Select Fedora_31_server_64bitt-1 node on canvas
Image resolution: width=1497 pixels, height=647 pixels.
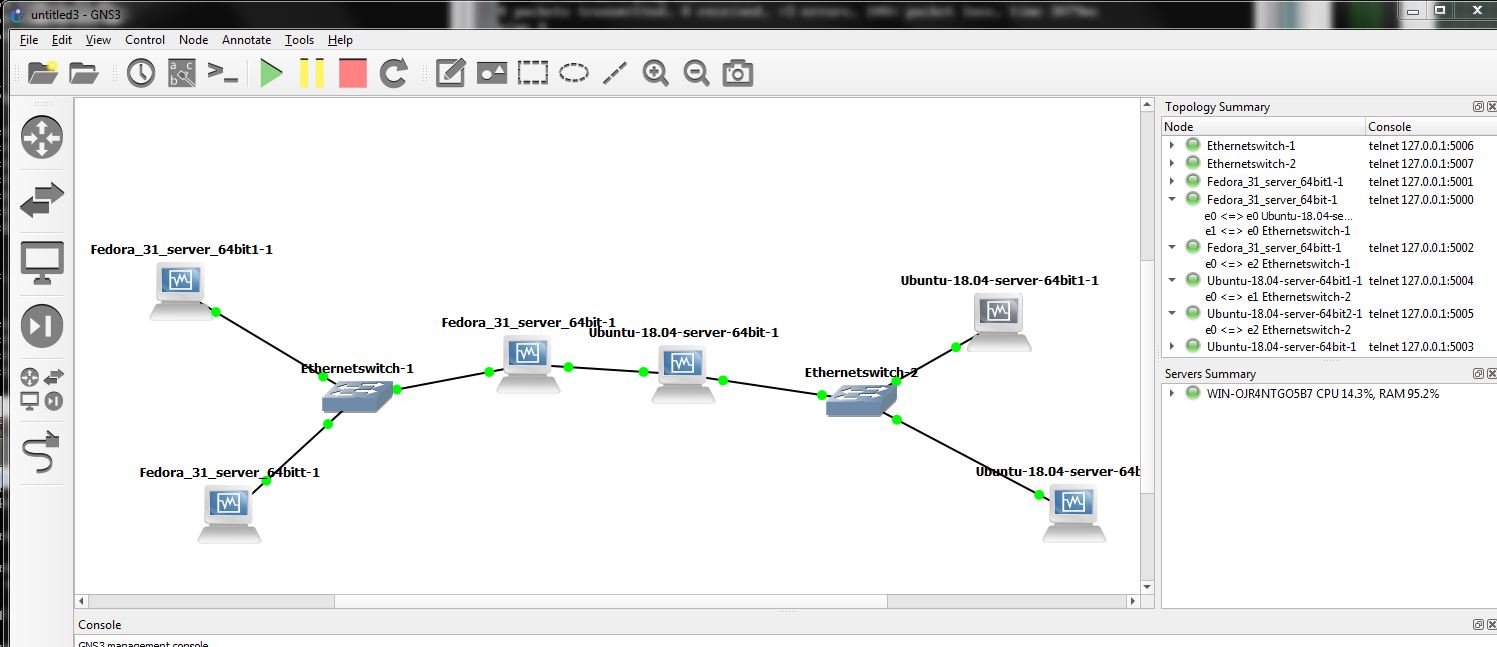tap(229, 513)
